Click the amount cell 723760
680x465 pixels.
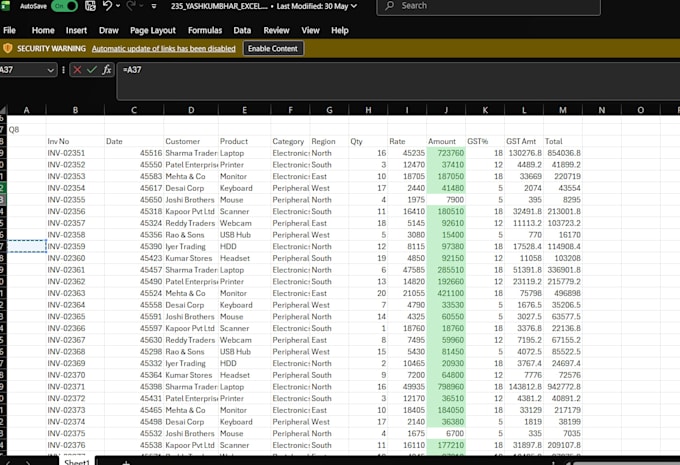pos(446,153)
